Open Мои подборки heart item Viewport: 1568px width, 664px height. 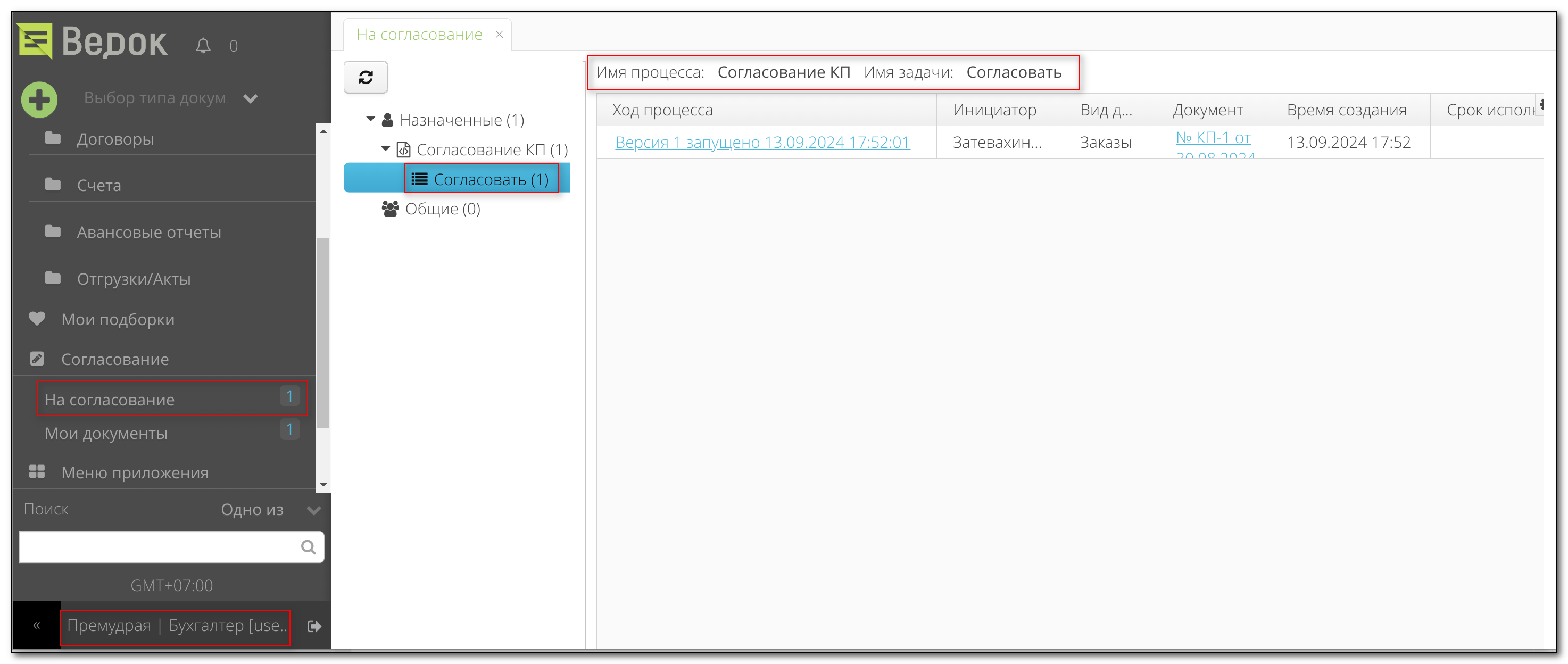[x=118, y=319]
